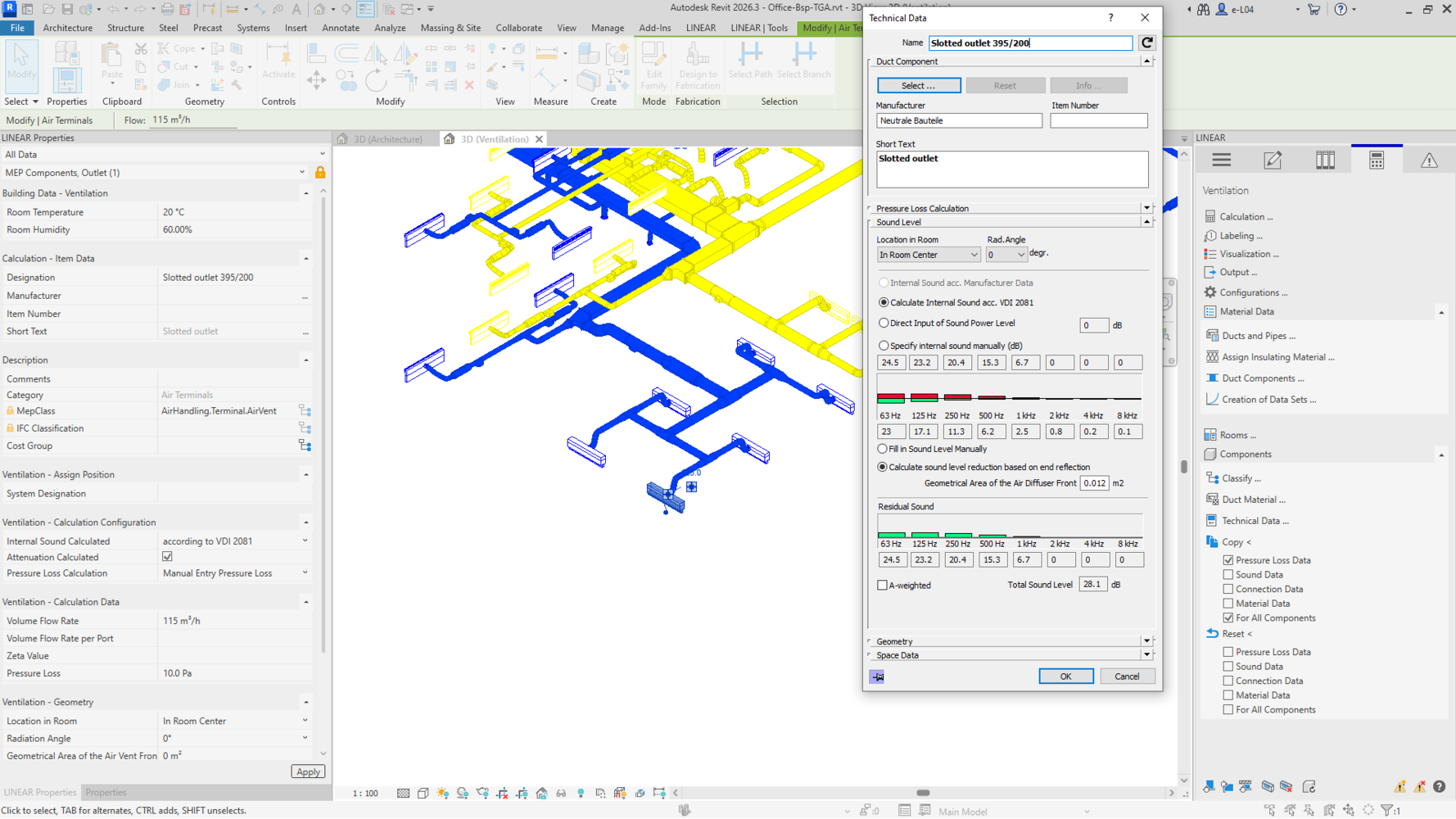Click the LINEAR columns view icon
The width and height of the screenshot is (1456, 819).
coord(1325,161)
